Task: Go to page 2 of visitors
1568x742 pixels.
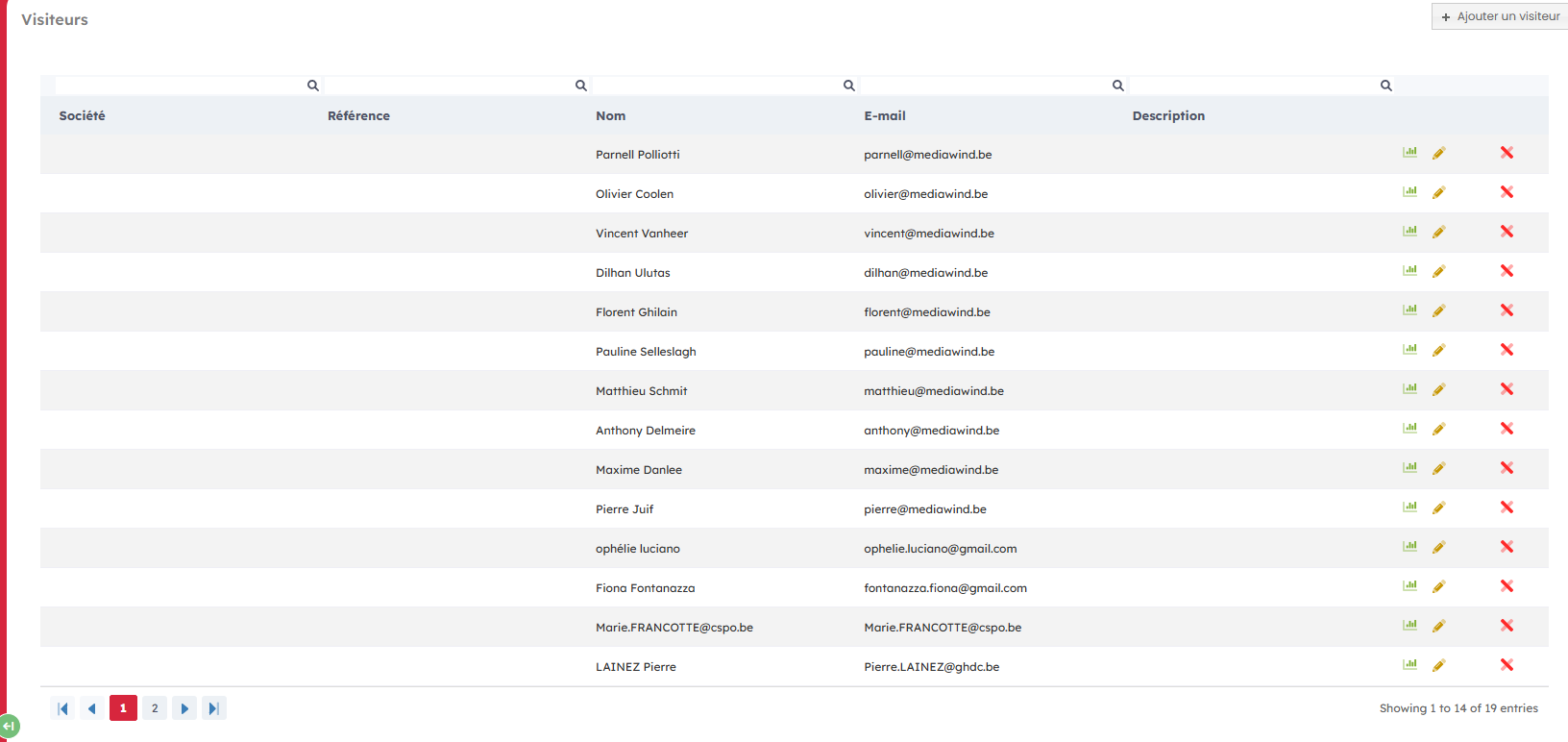Action: coord(155,708)
